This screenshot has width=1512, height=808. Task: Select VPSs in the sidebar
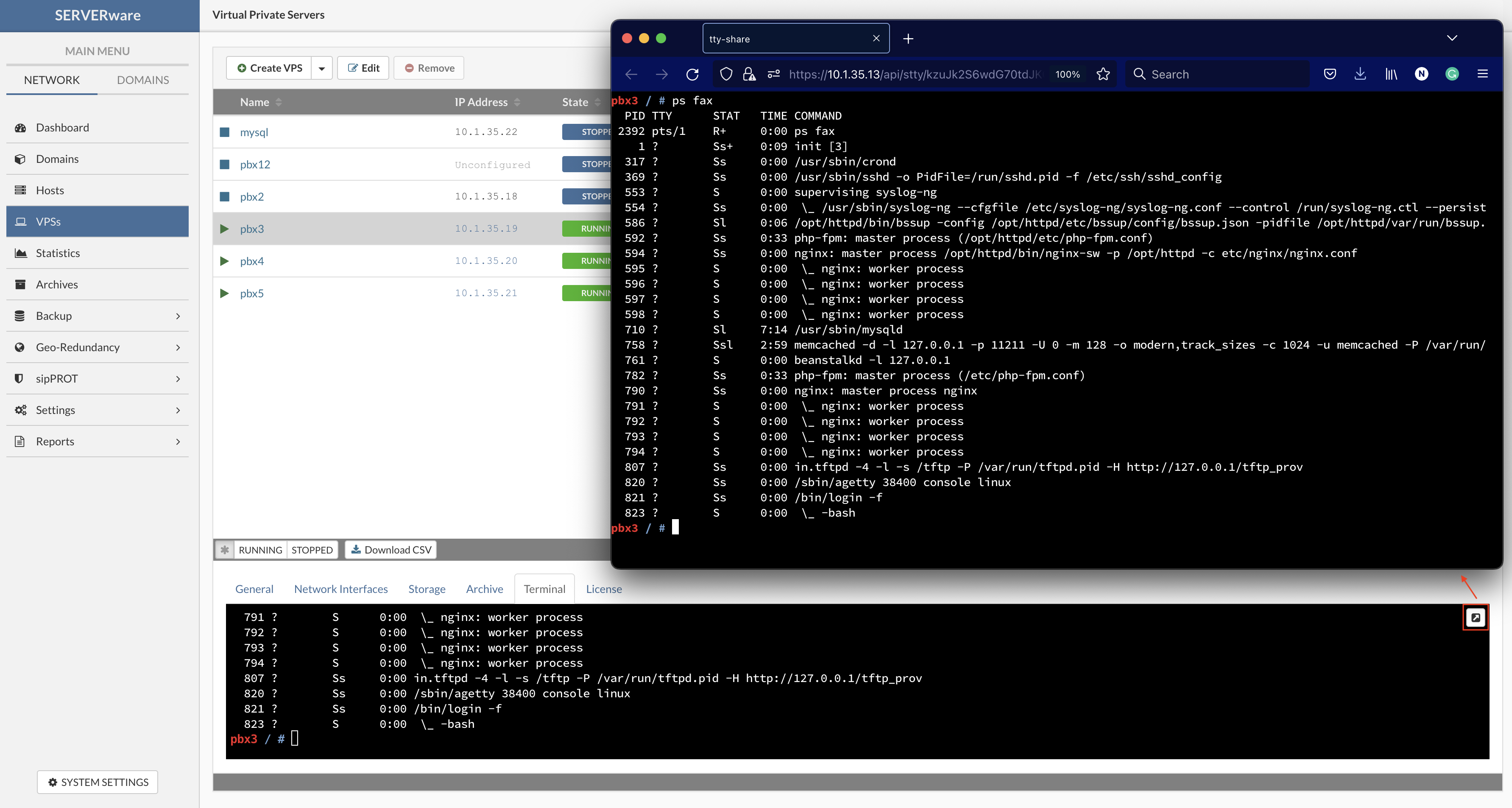click(x=98, y=221)
